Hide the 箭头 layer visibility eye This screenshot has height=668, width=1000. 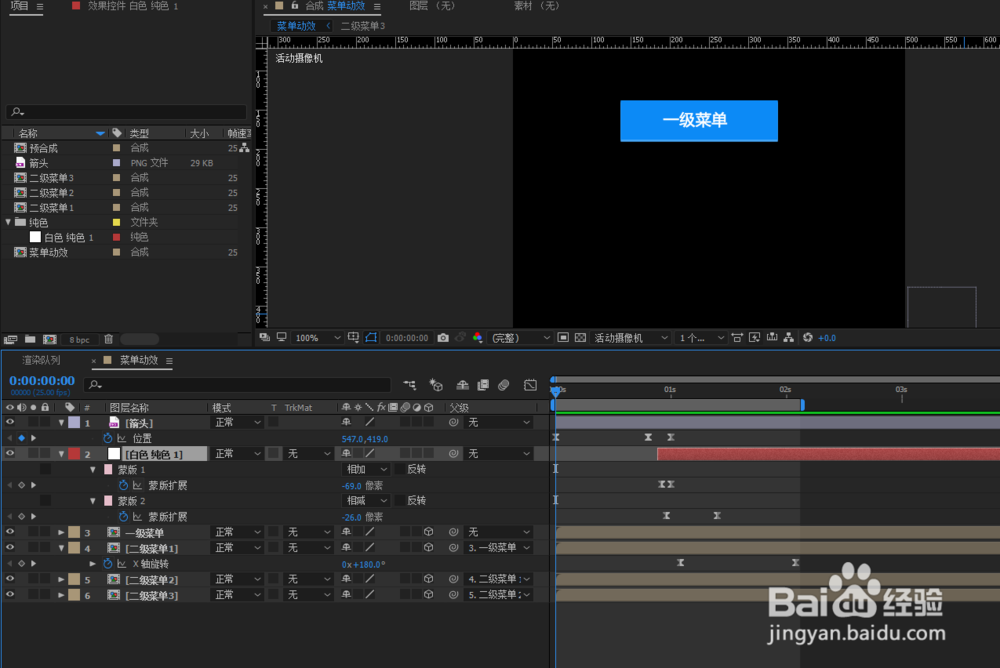[10, 422]
